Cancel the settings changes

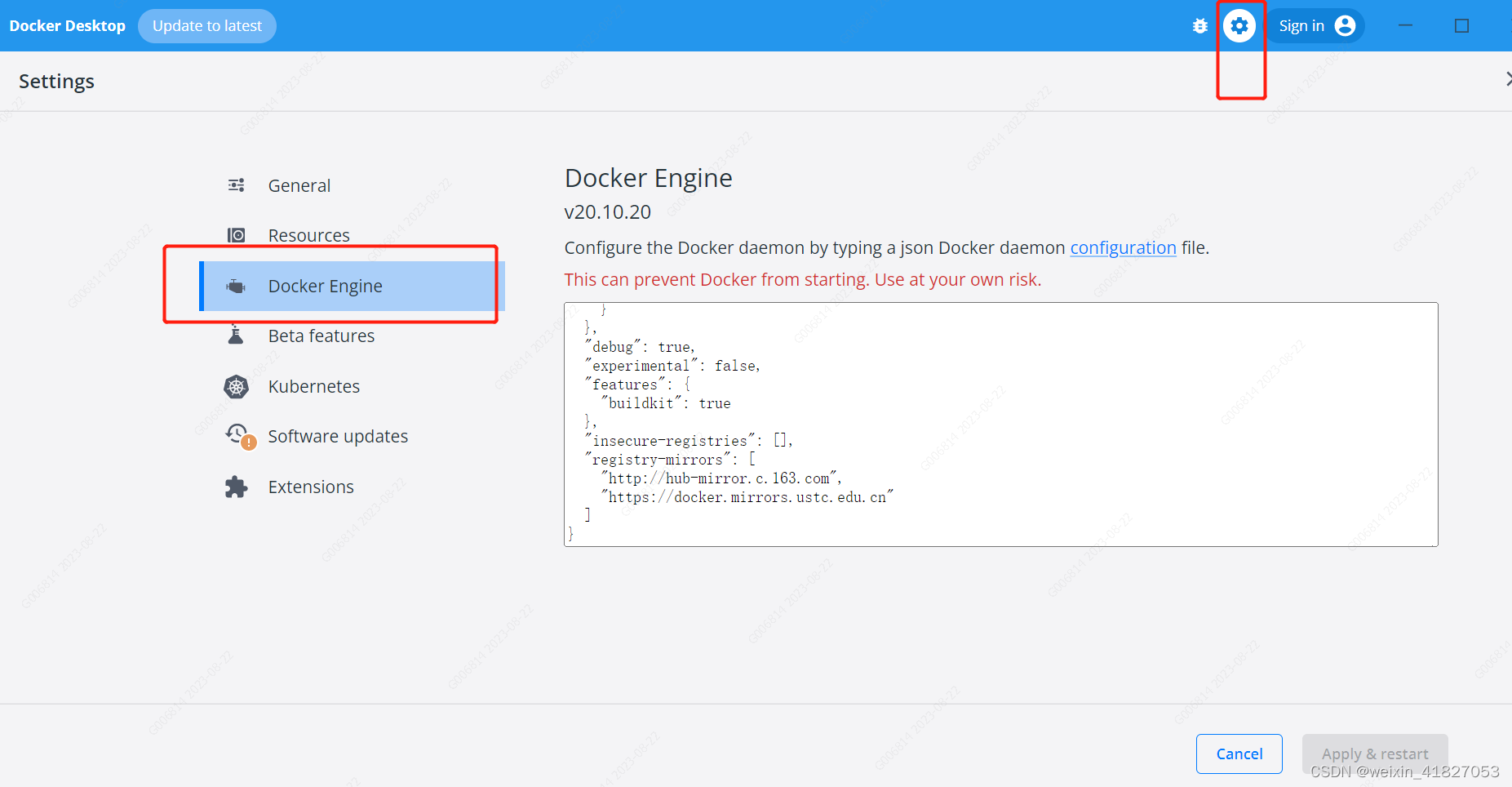pyautogui.click(x=1239, y=754)
